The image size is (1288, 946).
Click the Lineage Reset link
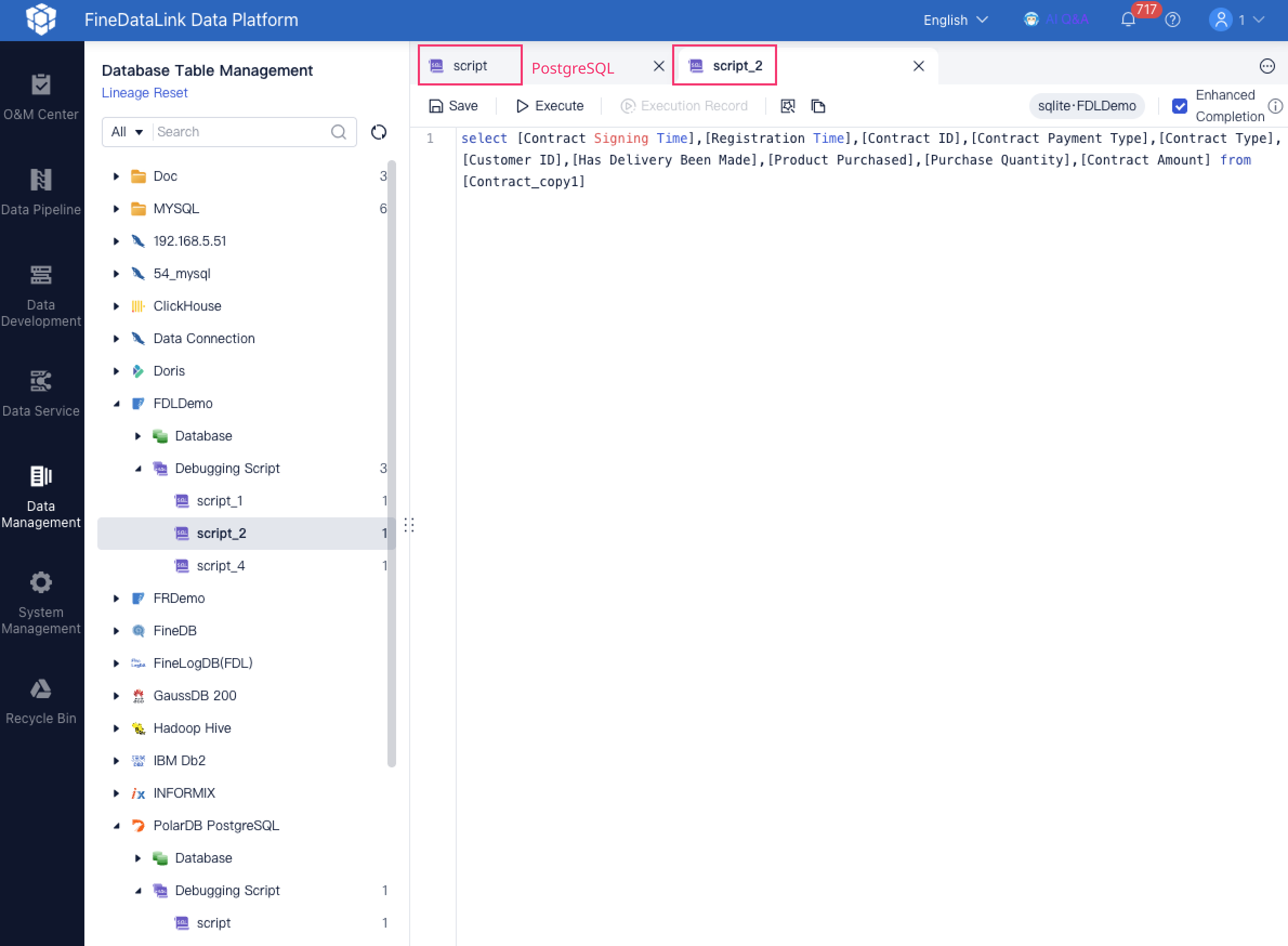(x=144, y=93)
